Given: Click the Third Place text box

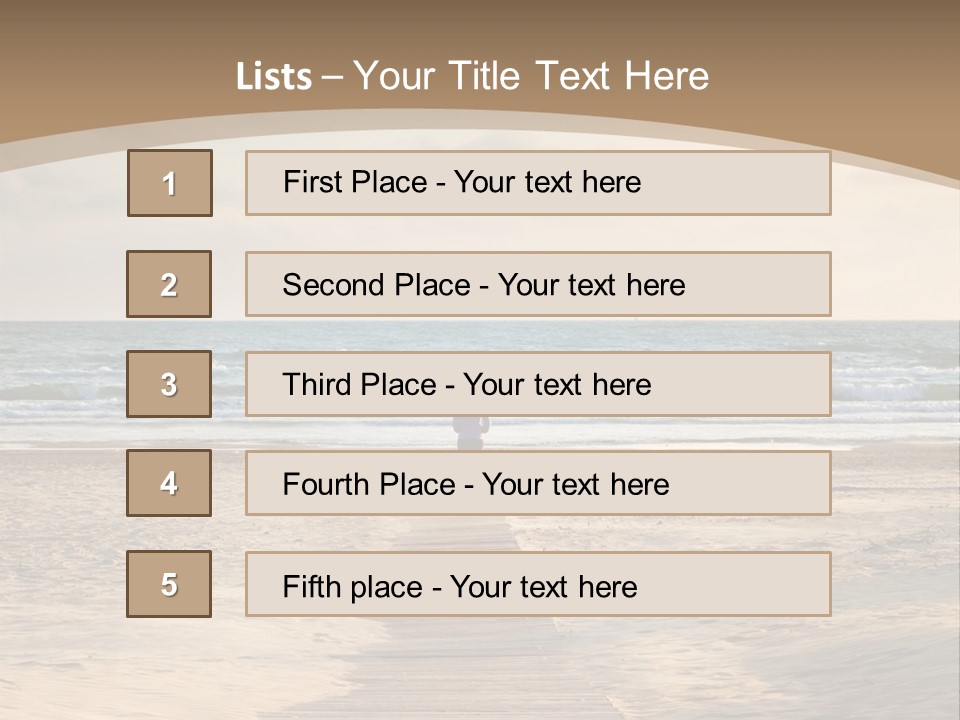Looking at the screenshot, I should pyautogui.click(x=538, y=384).
